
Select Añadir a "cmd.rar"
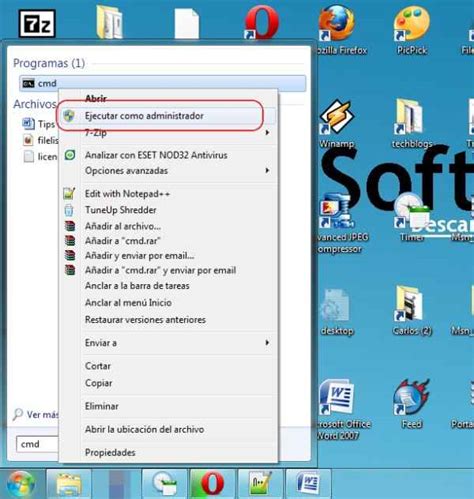click(x=123, y=241)
